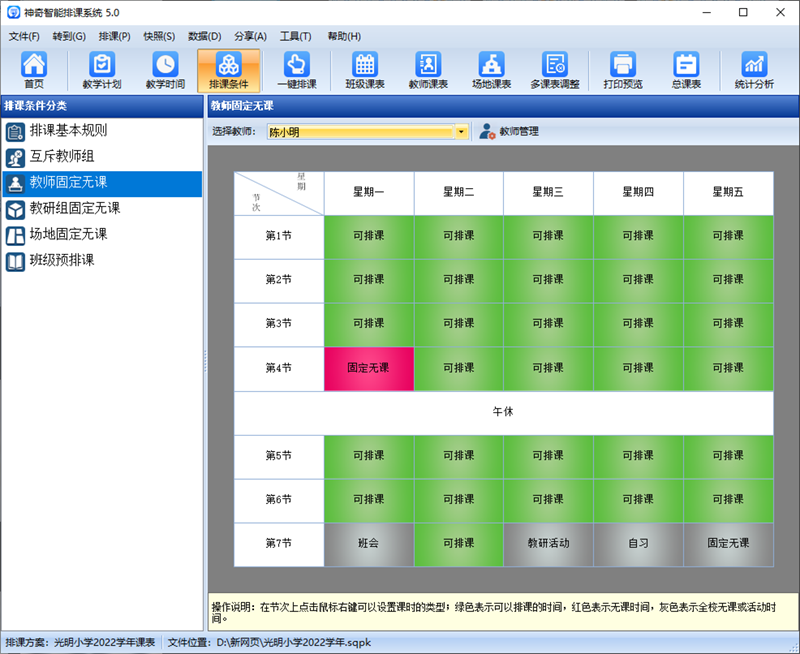Open the 排课(P) menu
The height and width of the screenshot is (654, 800).
114,36
